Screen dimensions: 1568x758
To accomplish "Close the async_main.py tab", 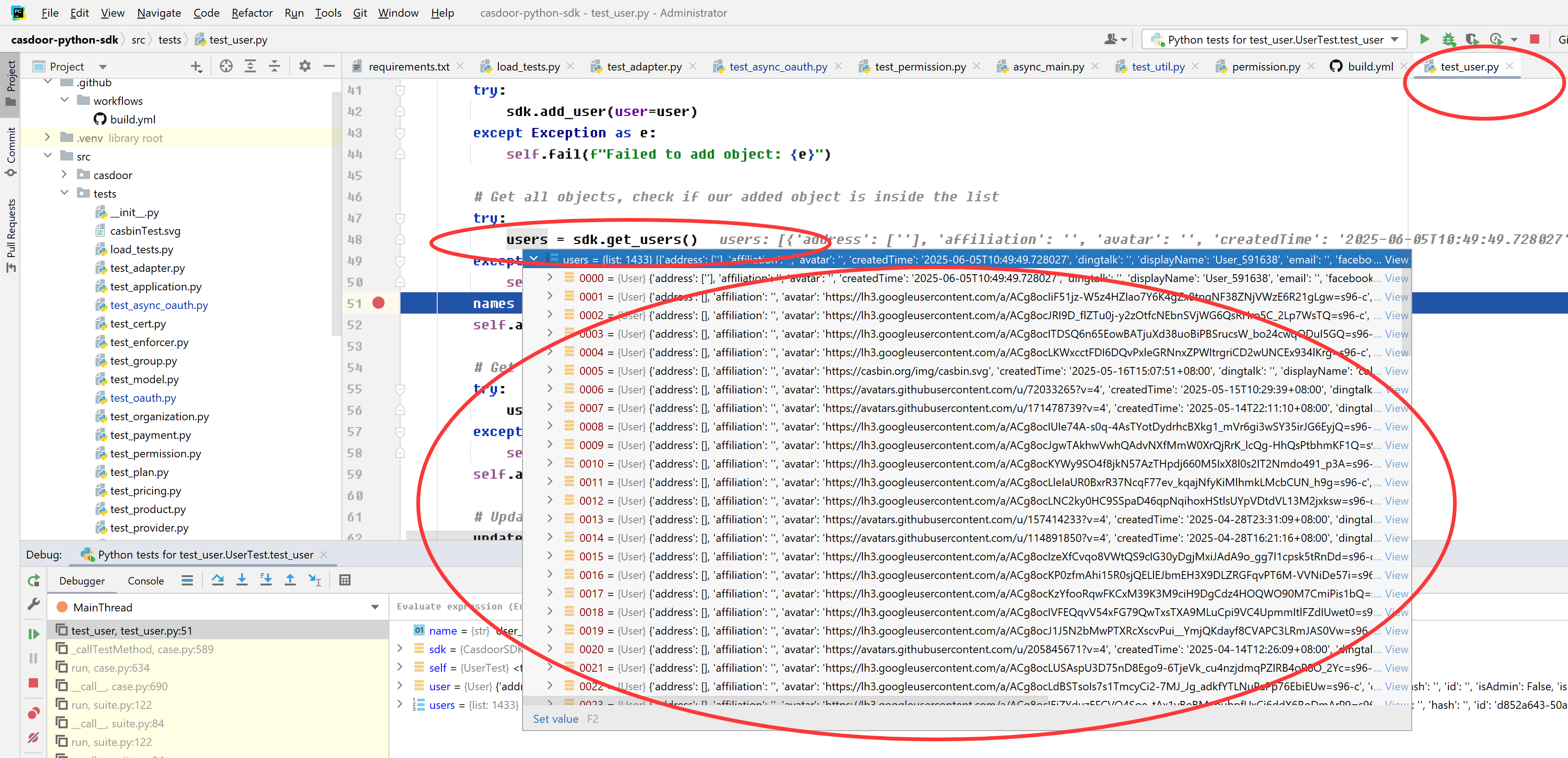I will 1095,66.
